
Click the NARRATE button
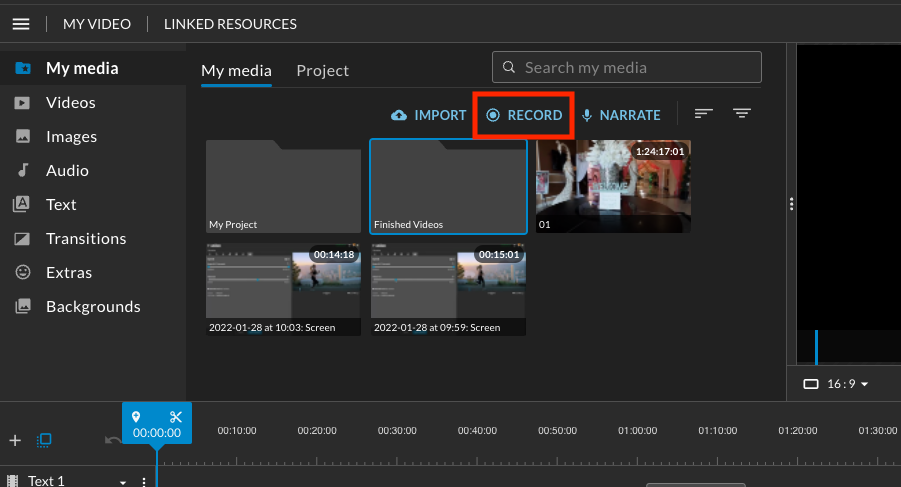[621, 115]
